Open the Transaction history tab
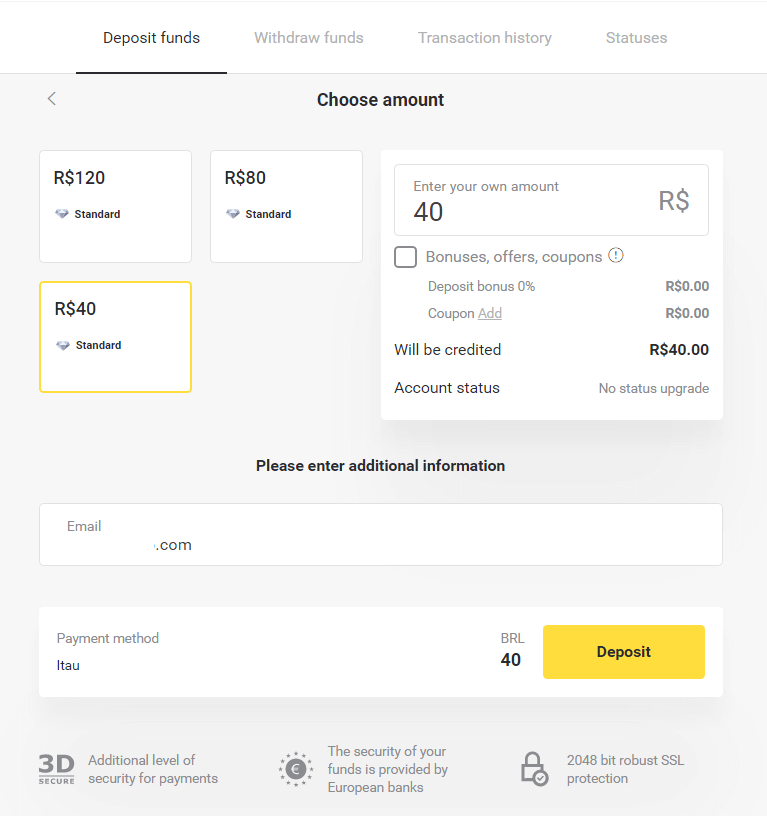The height and width of the screenshot is (816, 767). pyautogui.click(x=485, y=37)
